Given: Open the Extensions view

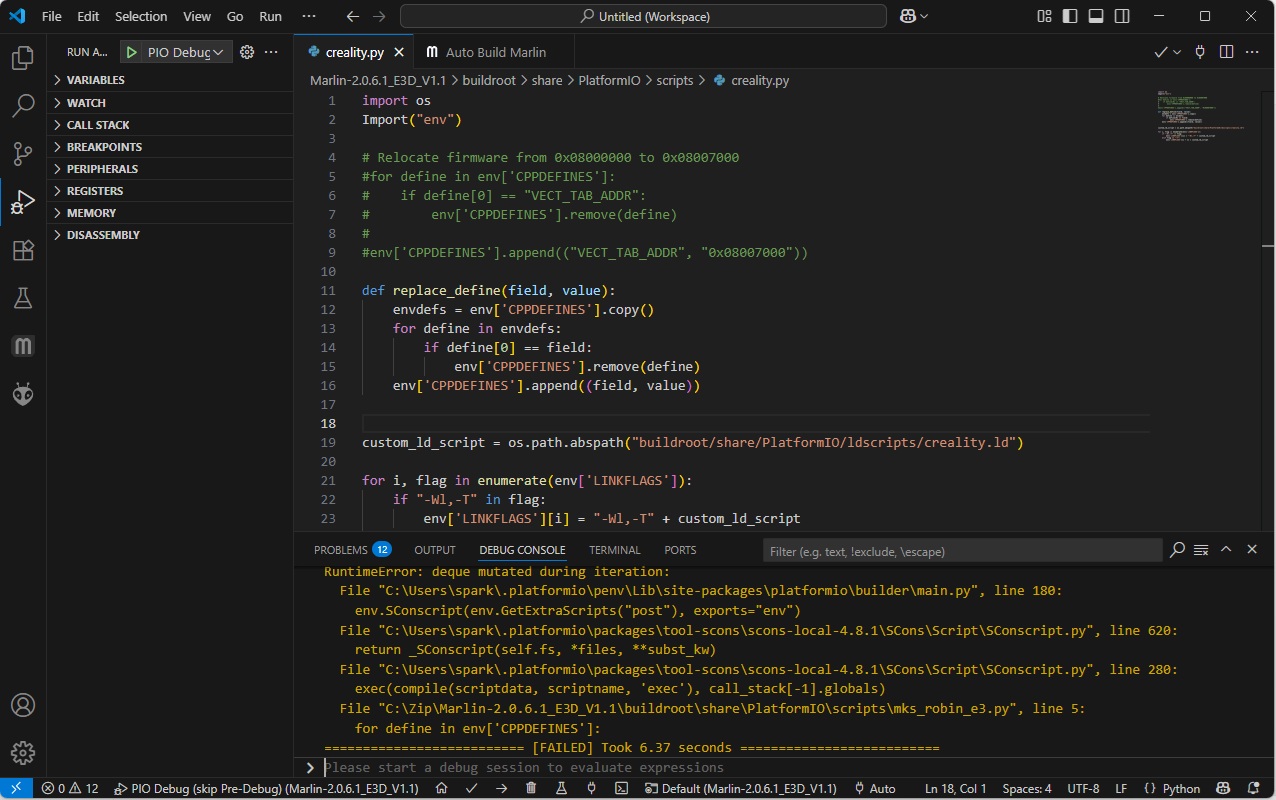Looking at the screenshot, I should [x=23, y=250].
